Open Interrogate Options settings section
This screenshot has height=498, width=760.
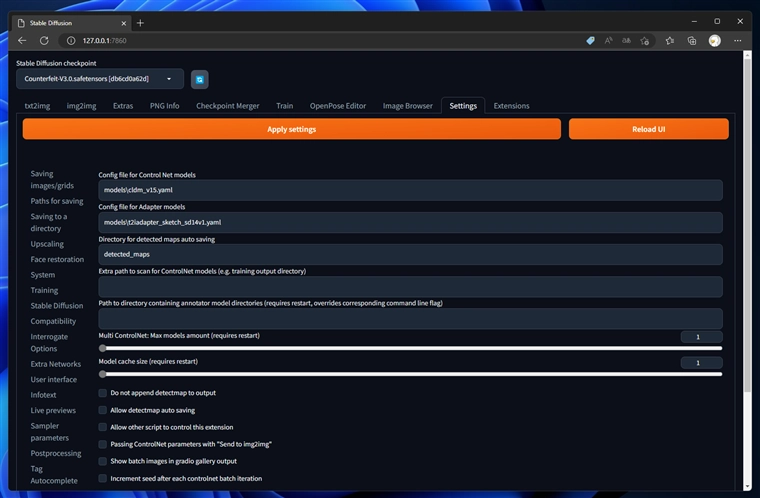(x=49, y=342)
